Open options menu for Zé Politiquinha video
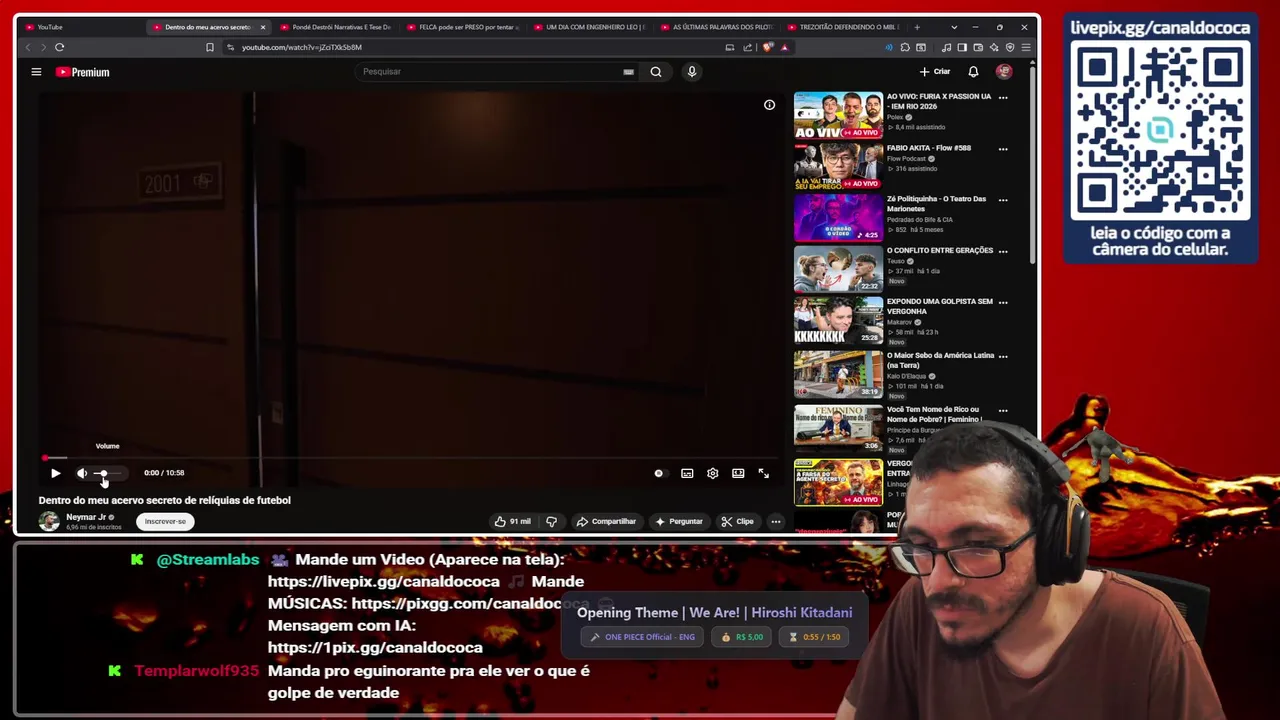1280x720 pixels. pyautogui.click(x=1003, y=200)
